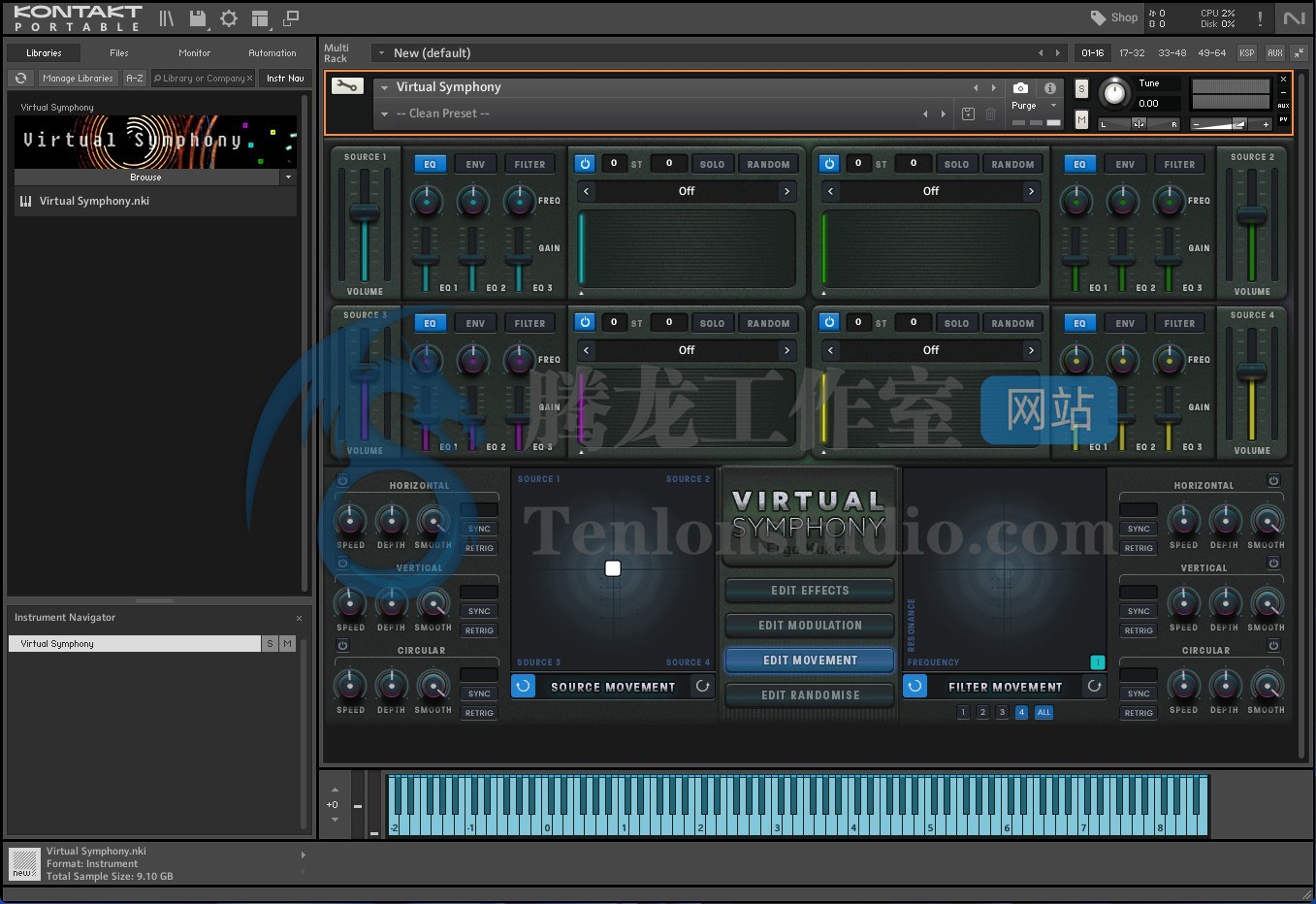Toggle Source Movement power button

(523, 686)
